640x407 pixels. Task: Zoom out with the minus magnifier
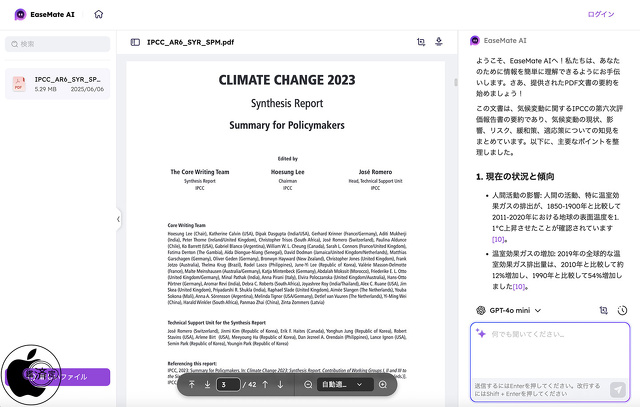[x=308, y=385]
